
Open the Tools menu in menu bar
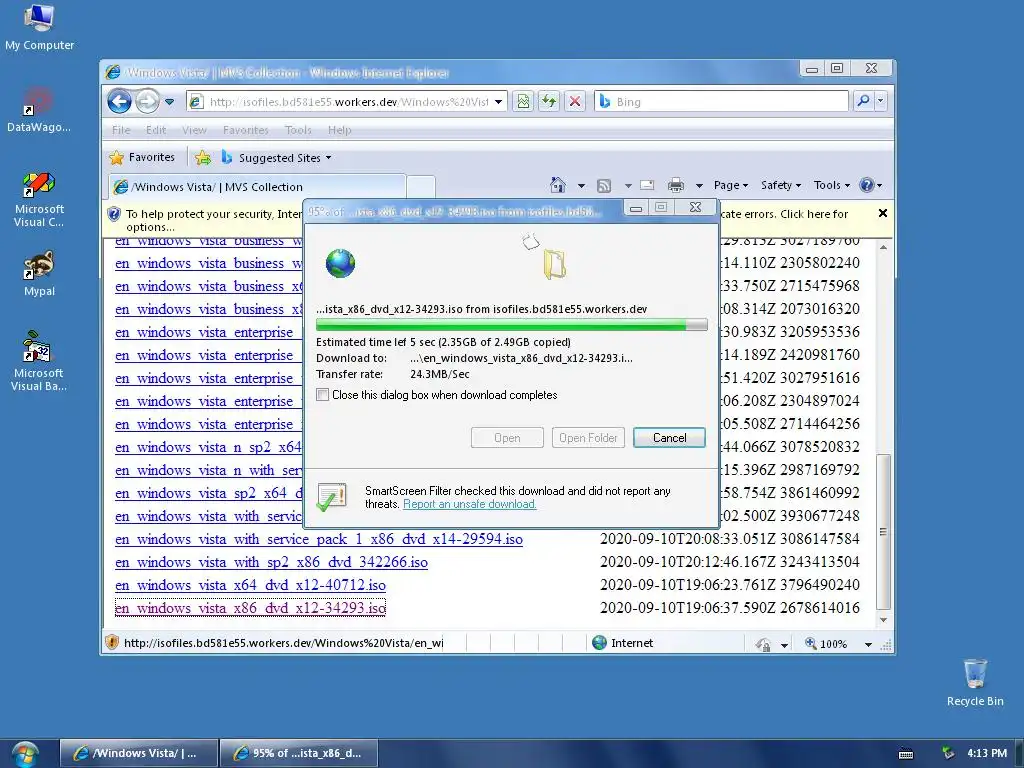point(298,130)
